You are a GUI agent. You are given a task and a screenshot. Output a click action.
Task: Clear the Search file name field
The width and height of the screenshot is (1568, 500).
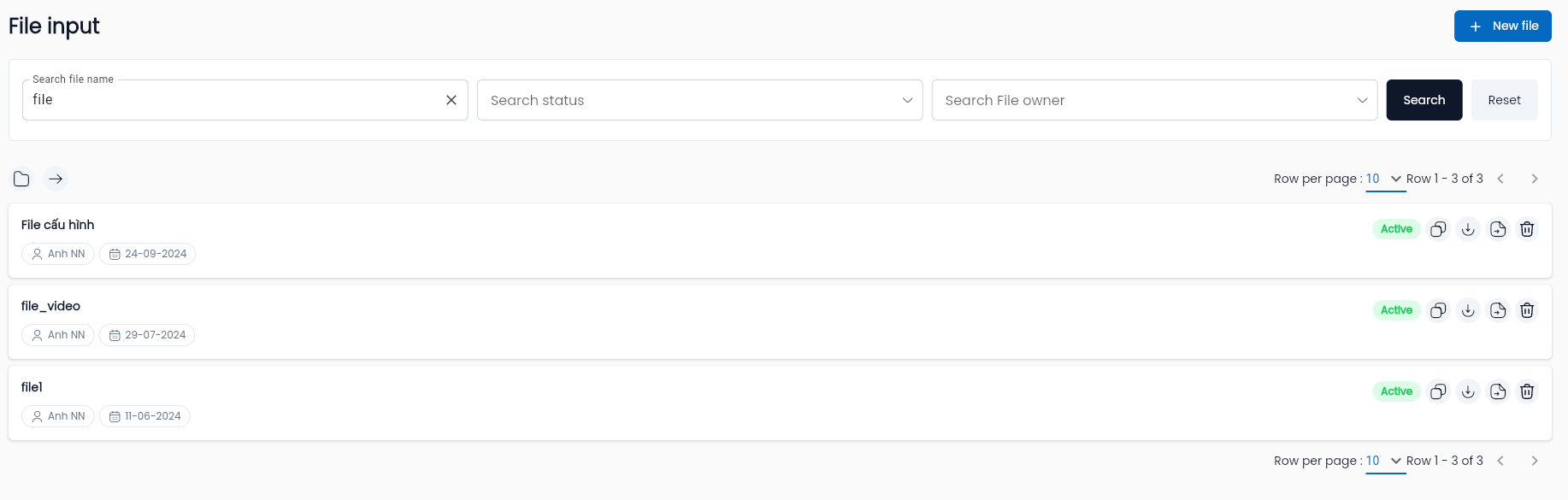click(451, 100)
